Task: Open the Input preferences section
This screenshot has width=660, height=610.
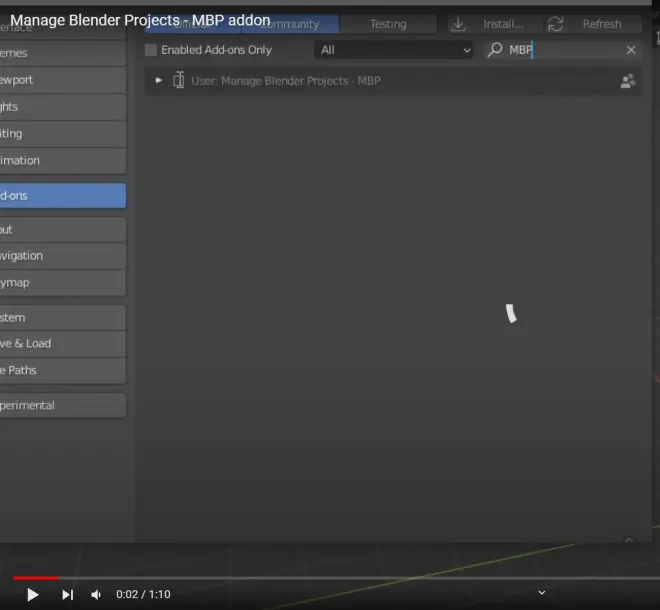Action: (x=63, y=230)
